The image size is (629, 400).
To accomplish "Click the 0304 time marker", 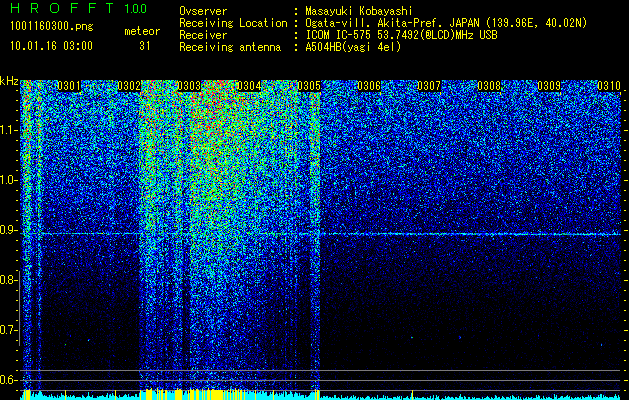I will 249,86.
